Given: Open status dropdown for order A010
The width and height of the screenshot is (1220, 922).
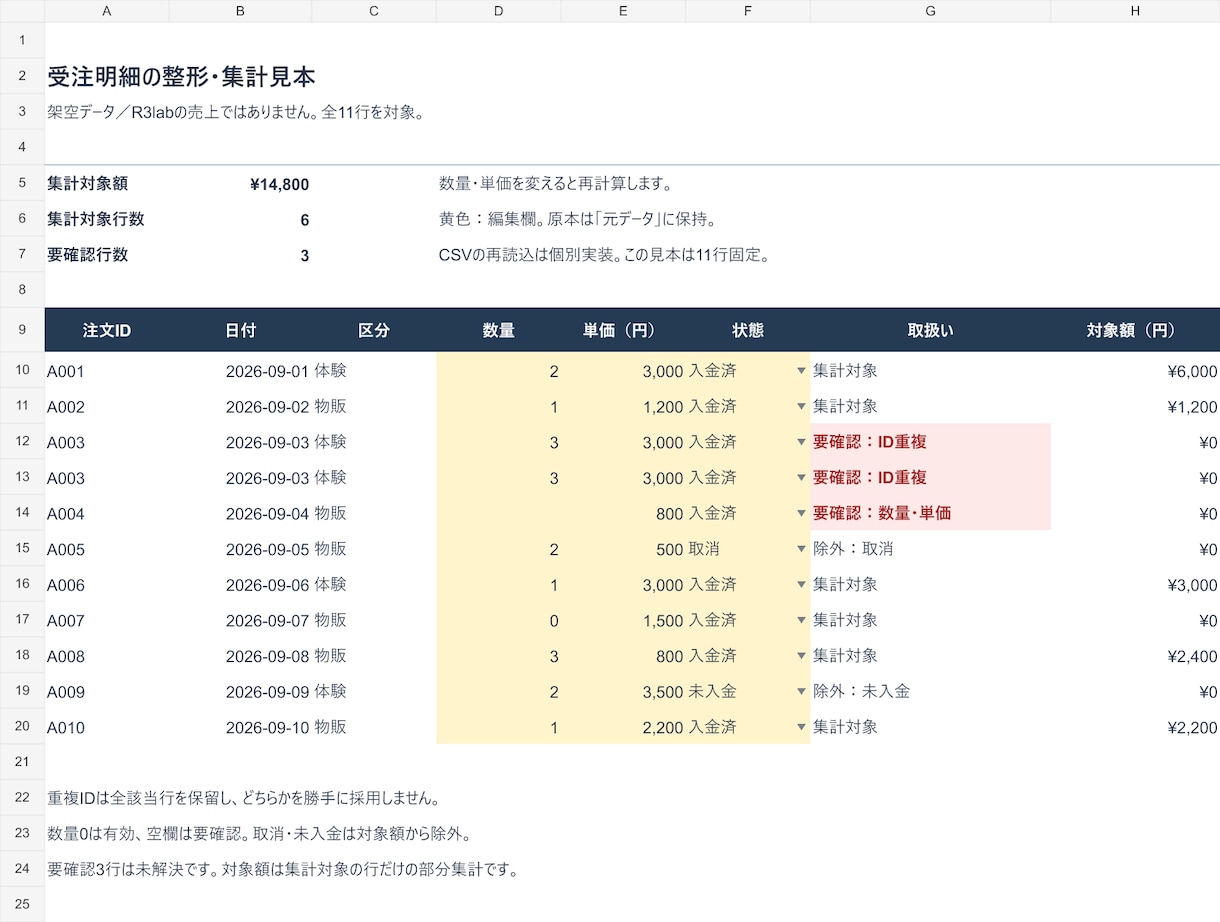Looking at the screenshot, I should tap(801, 728).
